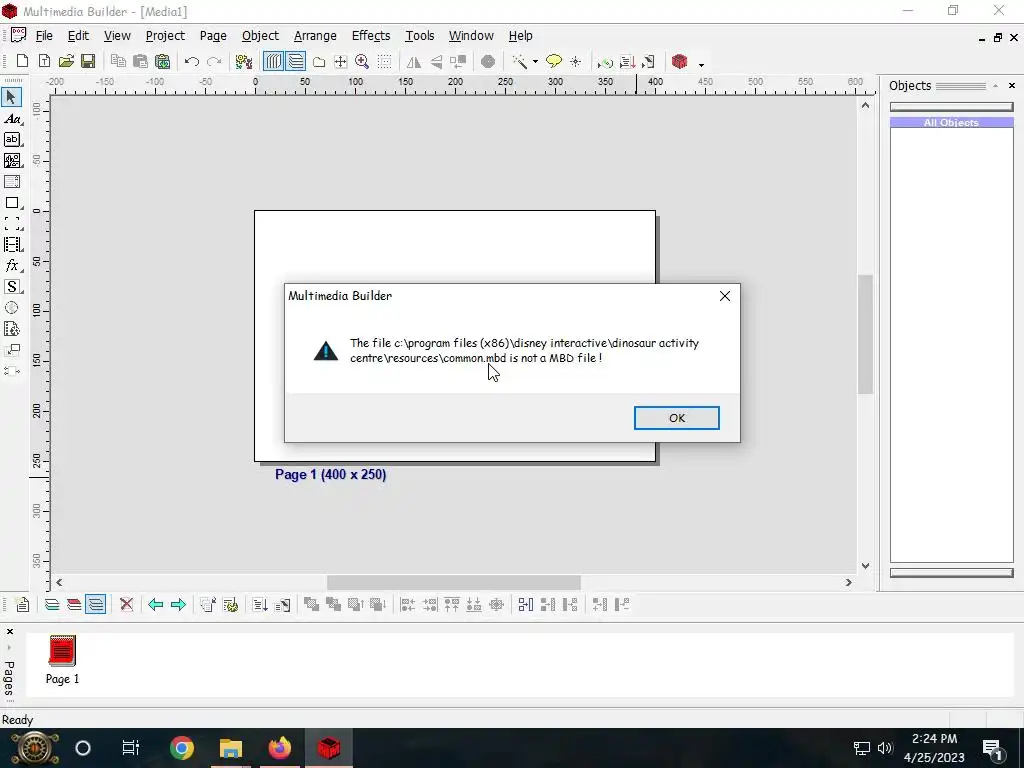Open the notification center icon
The width and height of the screenshot is (1024, 768).
click(993, 748)
